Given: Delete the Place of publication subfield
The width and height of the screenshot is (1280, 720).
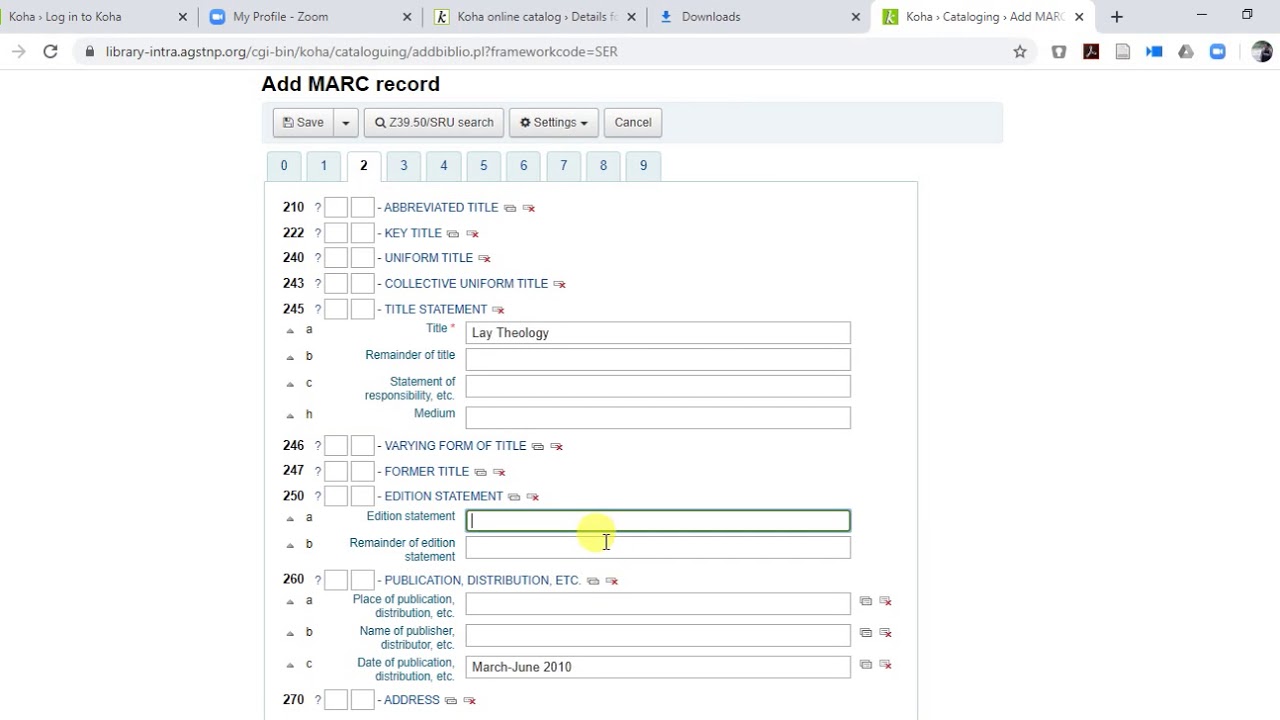Looking at the screenshot, I should click(885, 601).
